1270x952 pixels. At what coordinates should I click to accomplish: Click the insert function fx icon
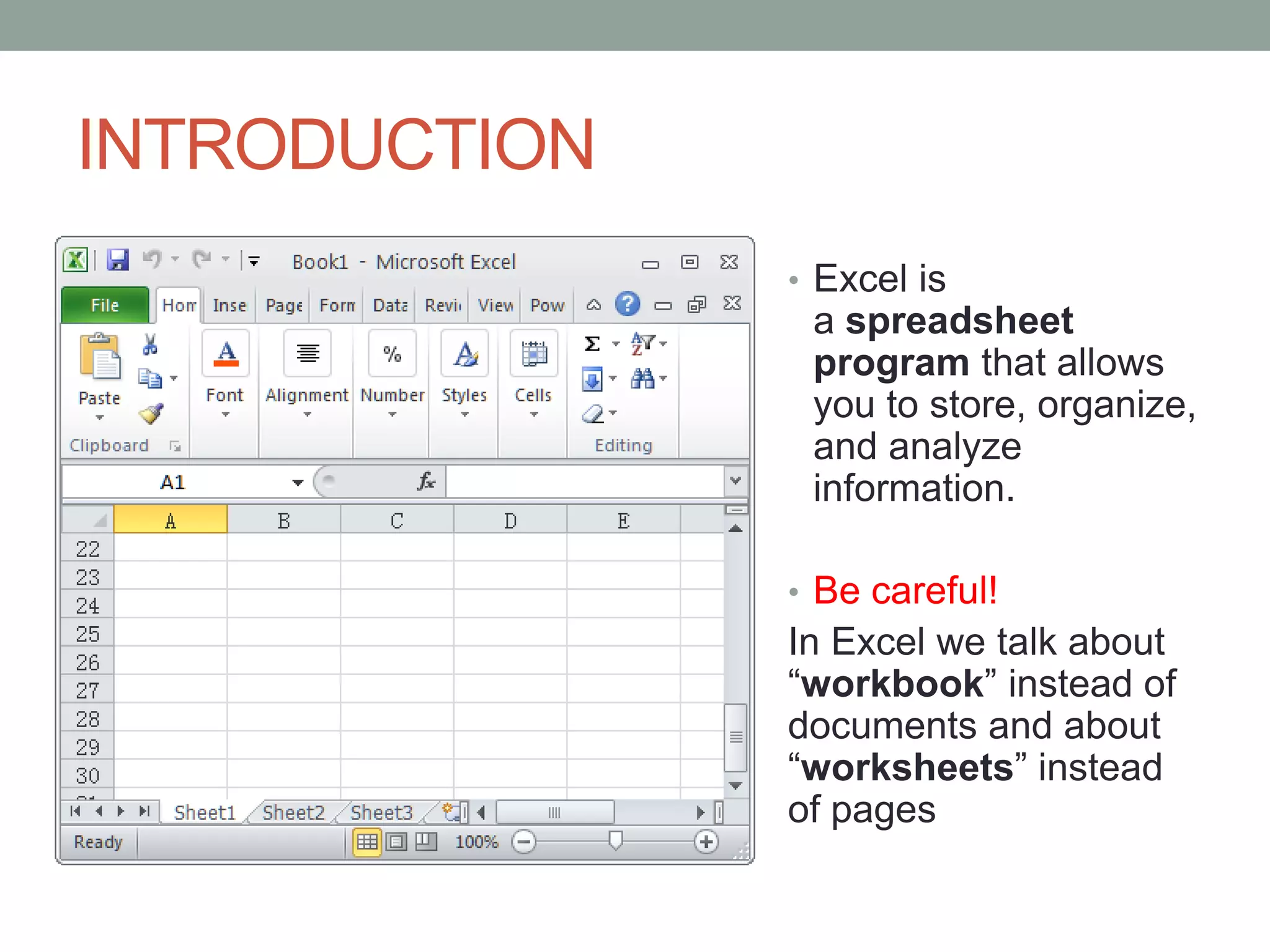(426, 482)
